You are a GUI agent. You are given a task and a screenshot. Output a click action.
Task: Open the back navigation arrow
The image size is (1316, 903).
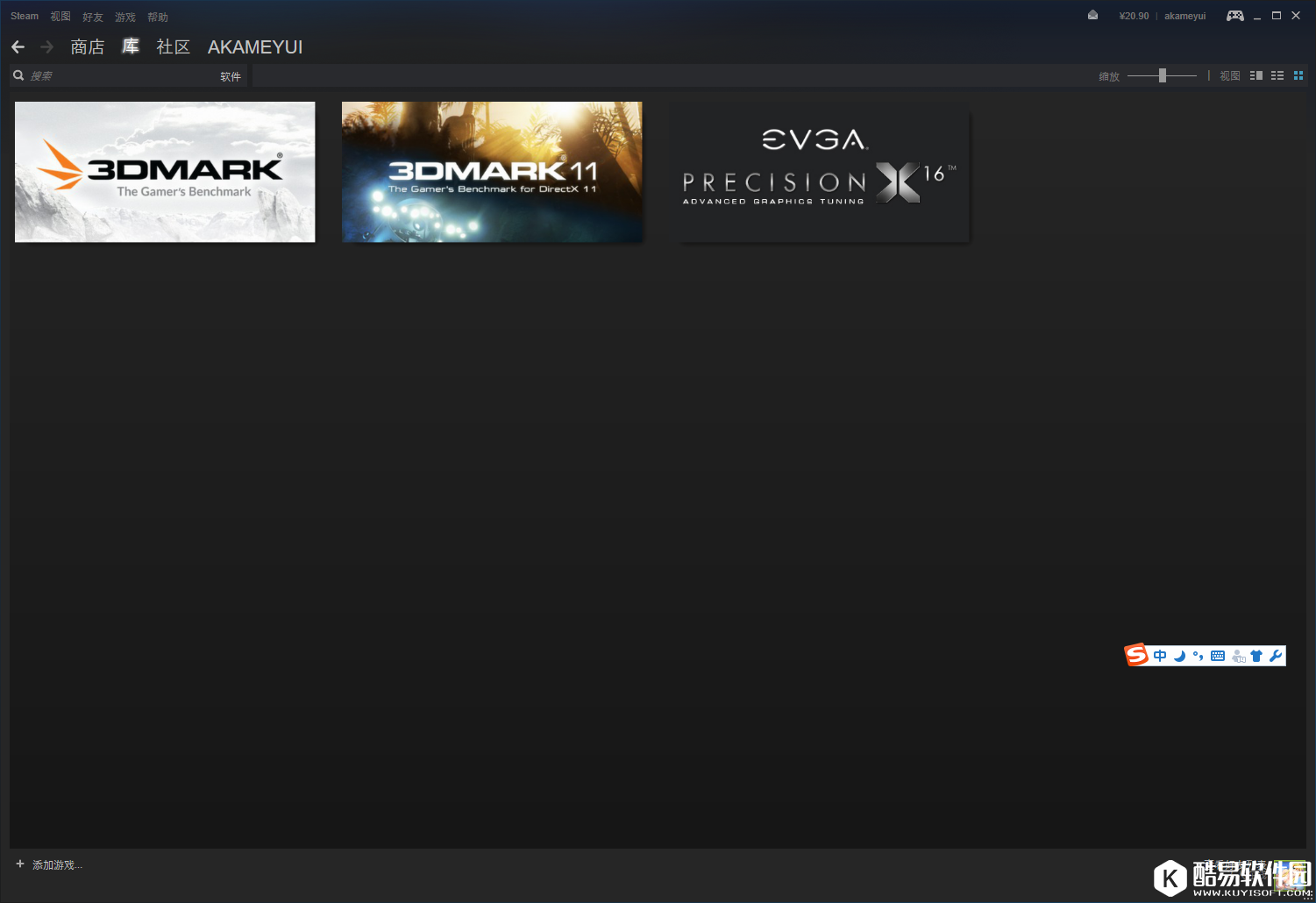(18, 46)
